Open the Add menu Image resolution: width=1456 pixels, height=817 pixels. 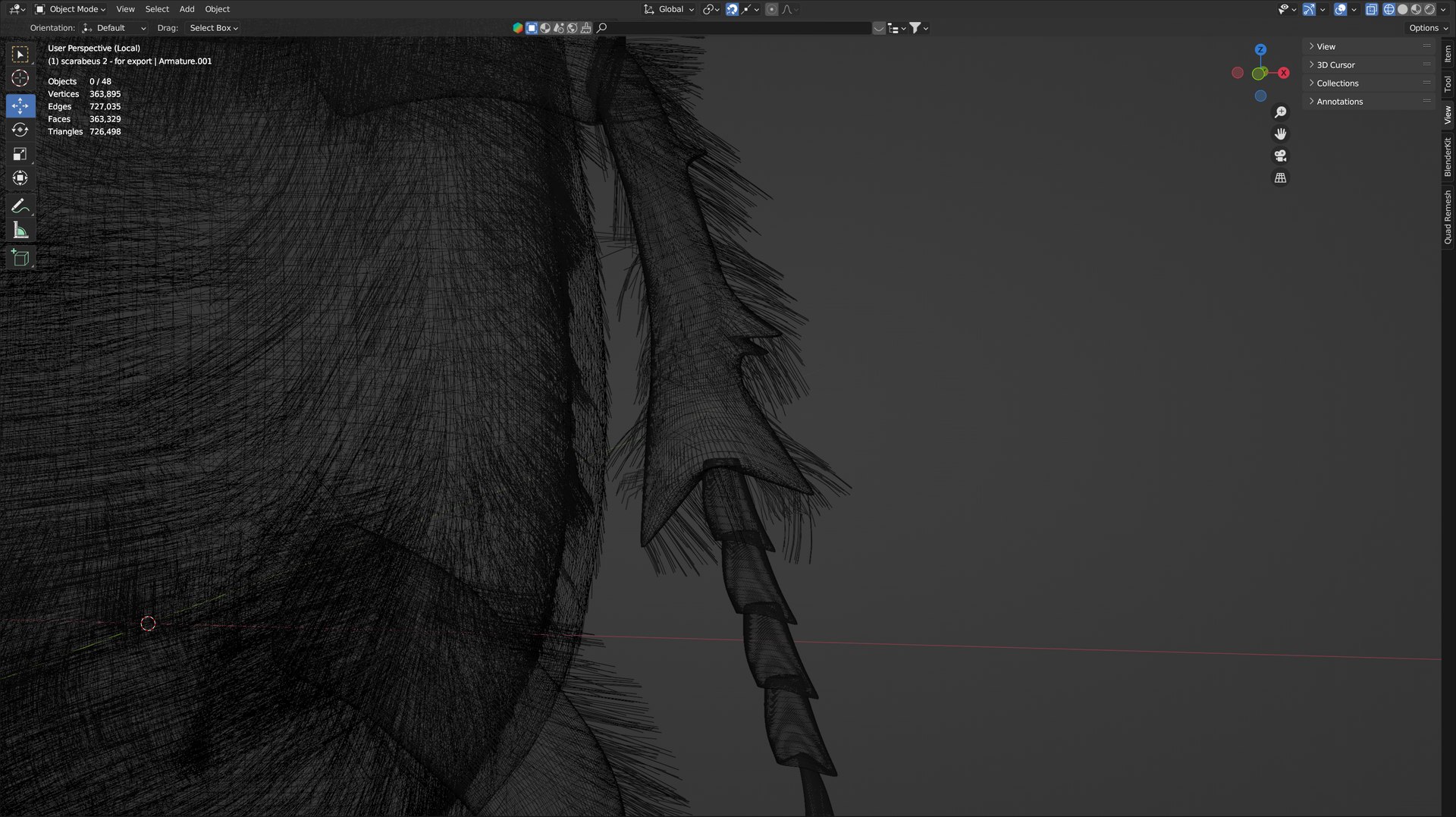187,9
